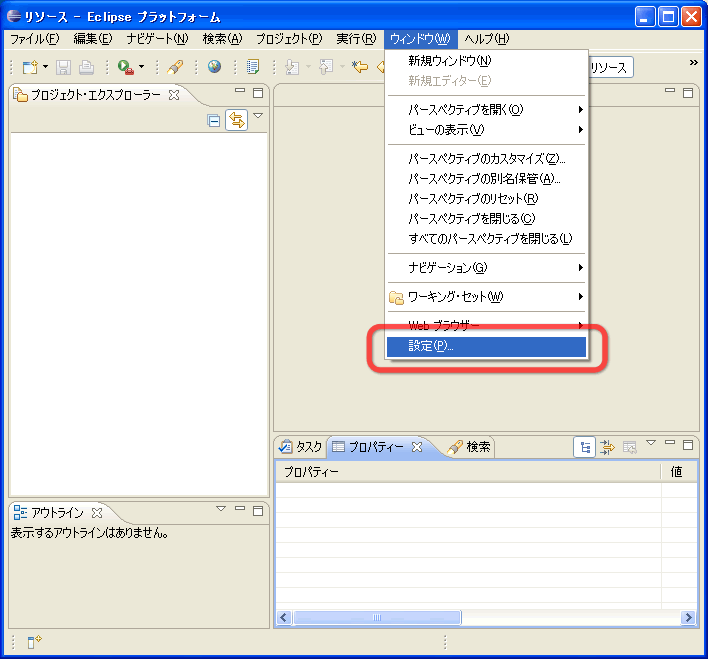
Task: Open the 検索(A) menu
Action: tap(222, 39)
